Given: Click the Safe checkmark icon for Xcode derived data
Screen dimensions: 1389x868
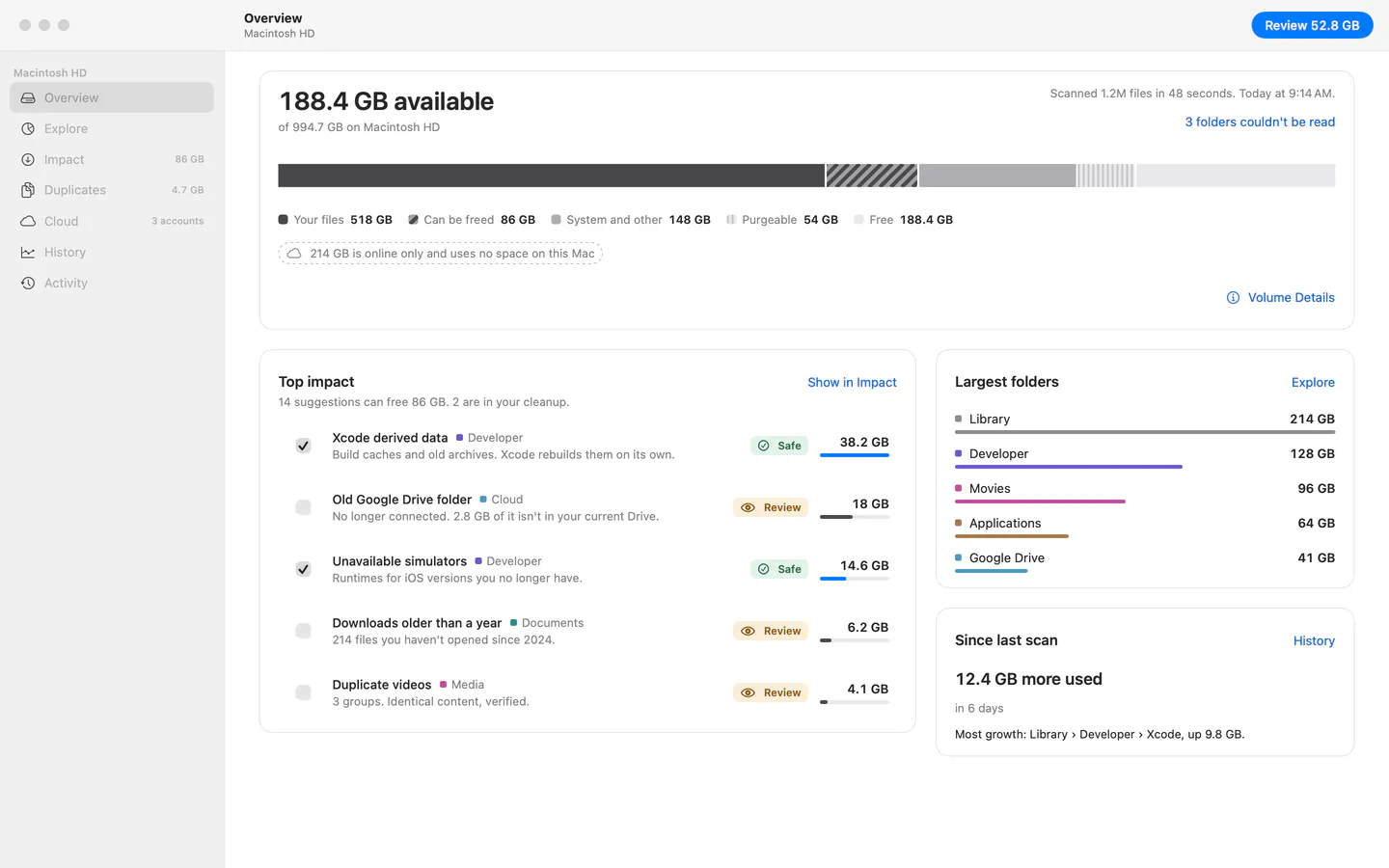Looking at the screenshot, I should coord(764,446).
